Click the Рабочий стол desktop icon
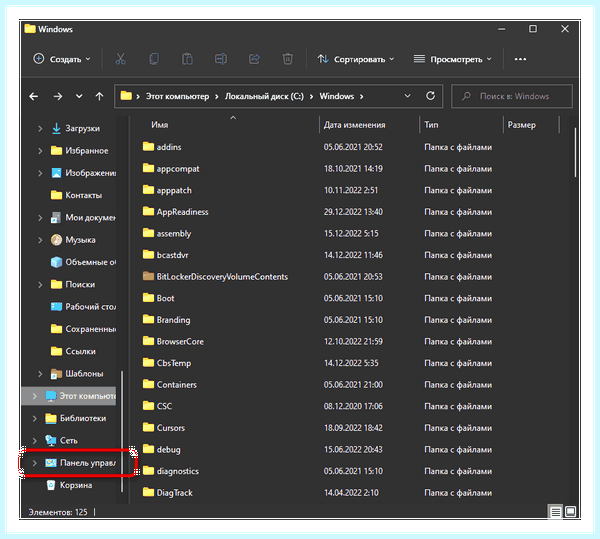 click(x=56, y=307)
